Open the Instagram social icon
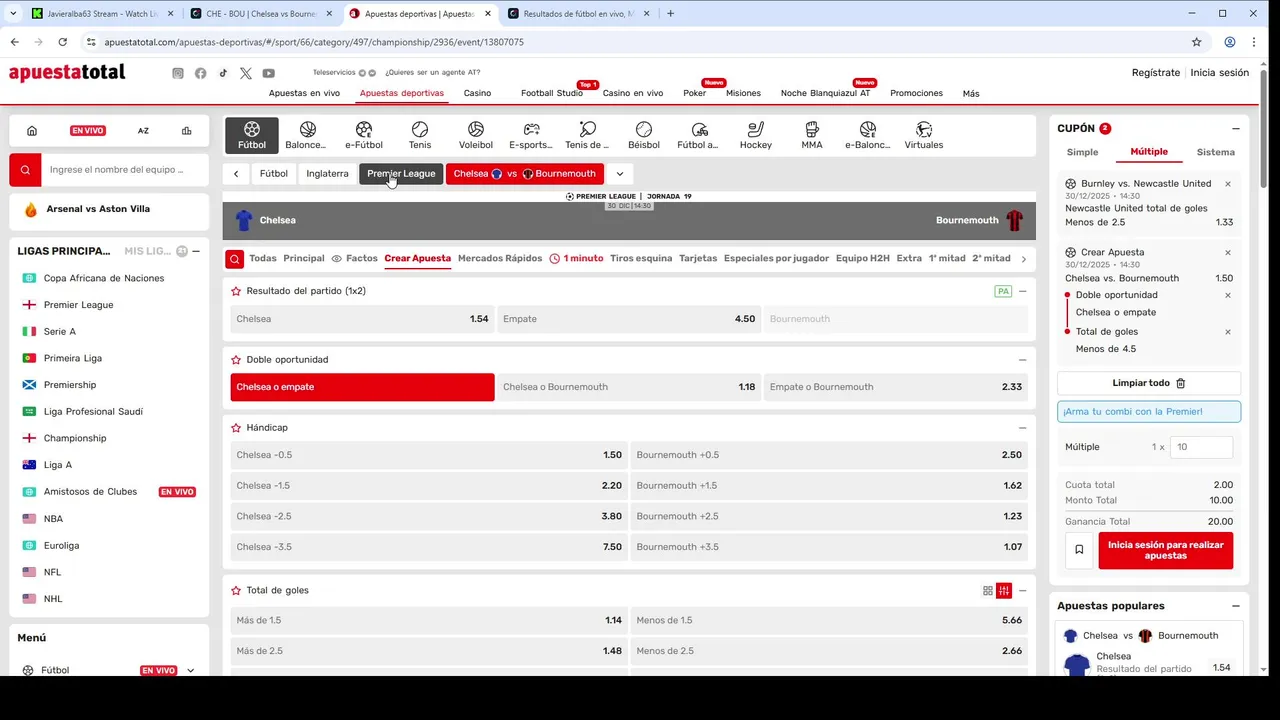1280x720 pixels. click(178, 73)
